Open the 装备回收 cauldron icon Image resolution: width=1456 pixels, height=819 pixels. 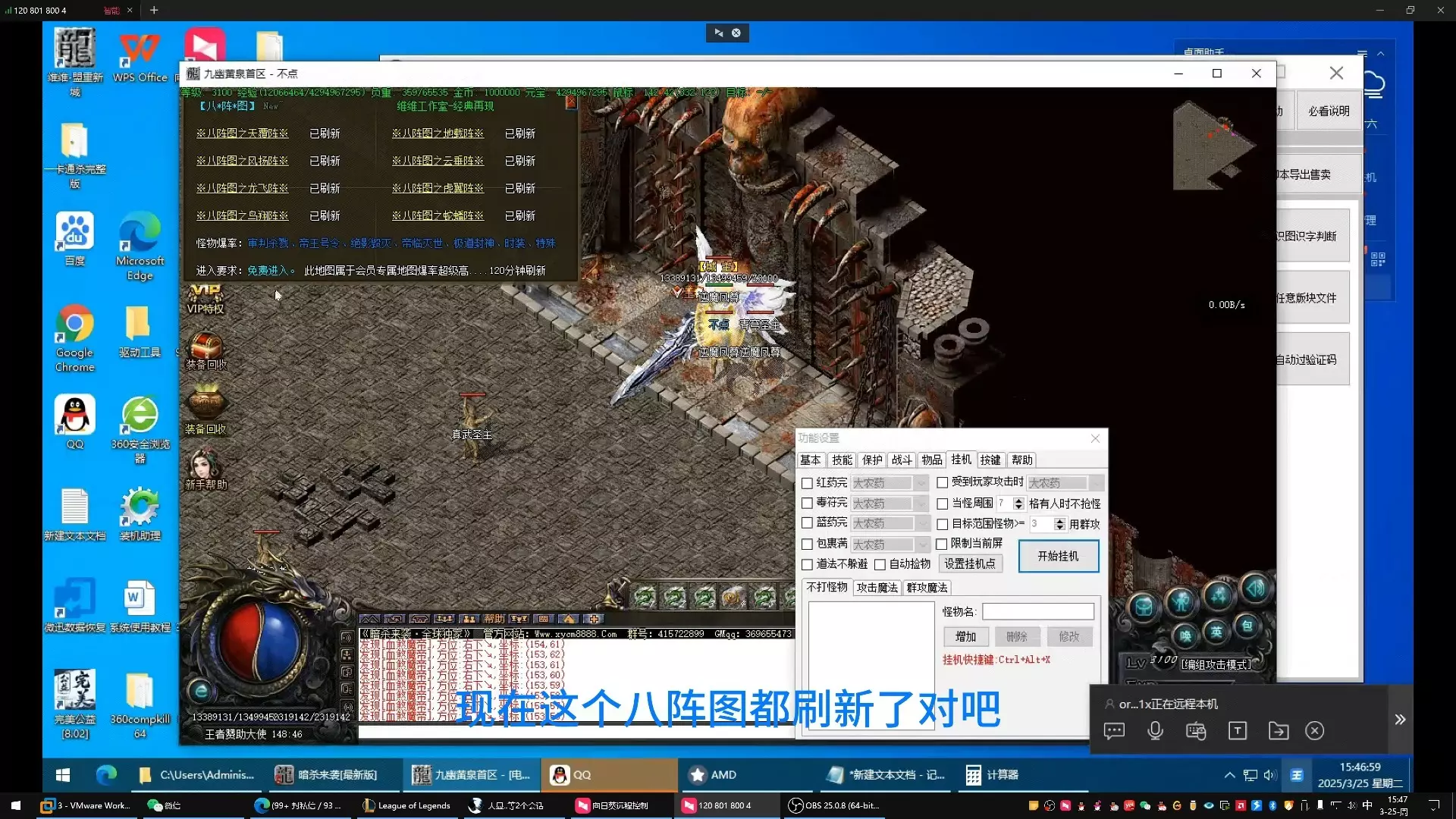pyautogui.click(x=206, y=409)
